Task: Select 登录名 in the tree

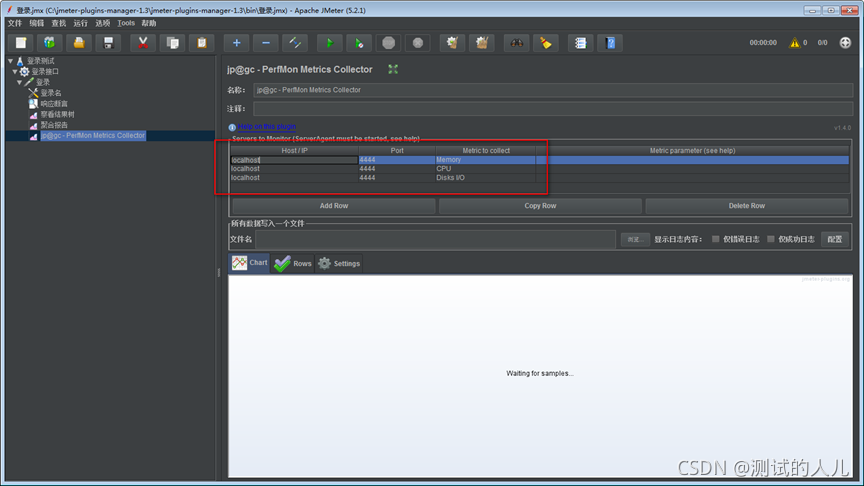Action: 51,93
